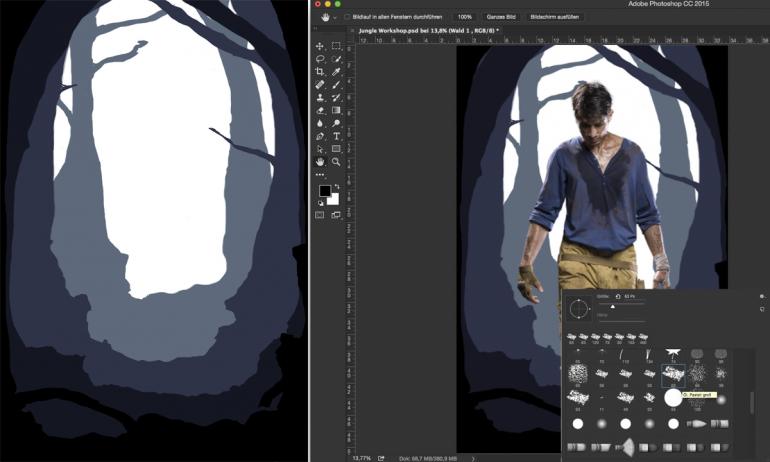The width and height of the screenshot is (770, 462).
Task: Open the Edit Toolbar three-dots menu
Action: click(320, 174)
